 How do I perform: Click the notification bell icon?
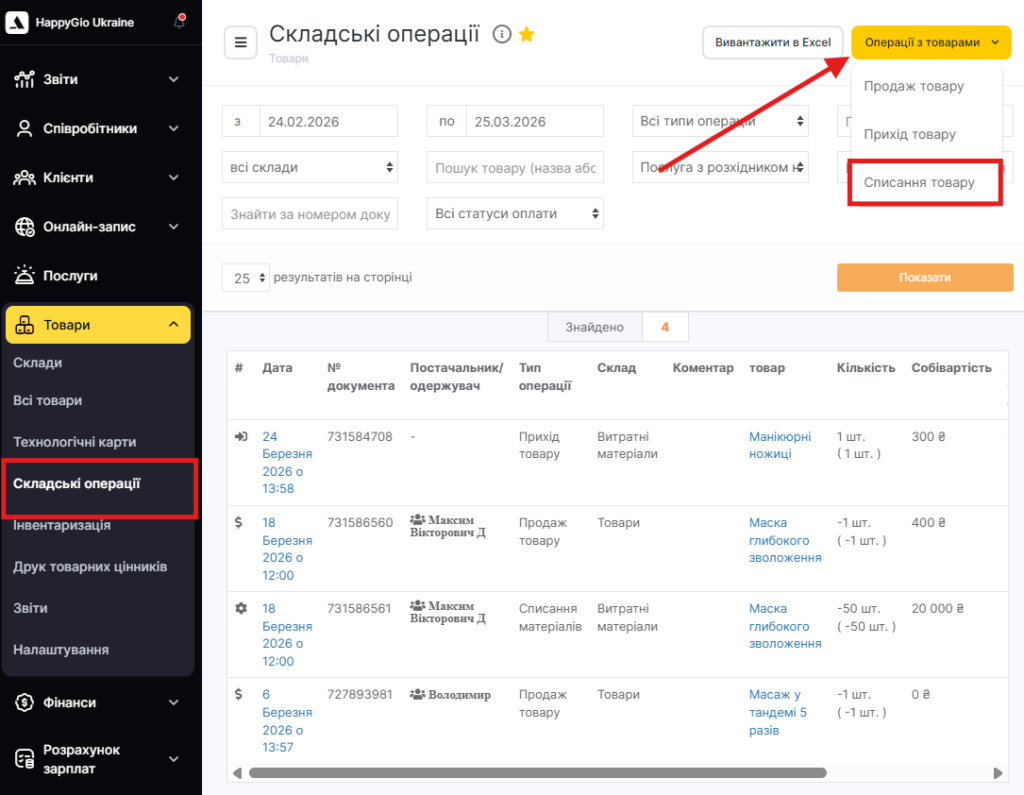coord(180,21)
